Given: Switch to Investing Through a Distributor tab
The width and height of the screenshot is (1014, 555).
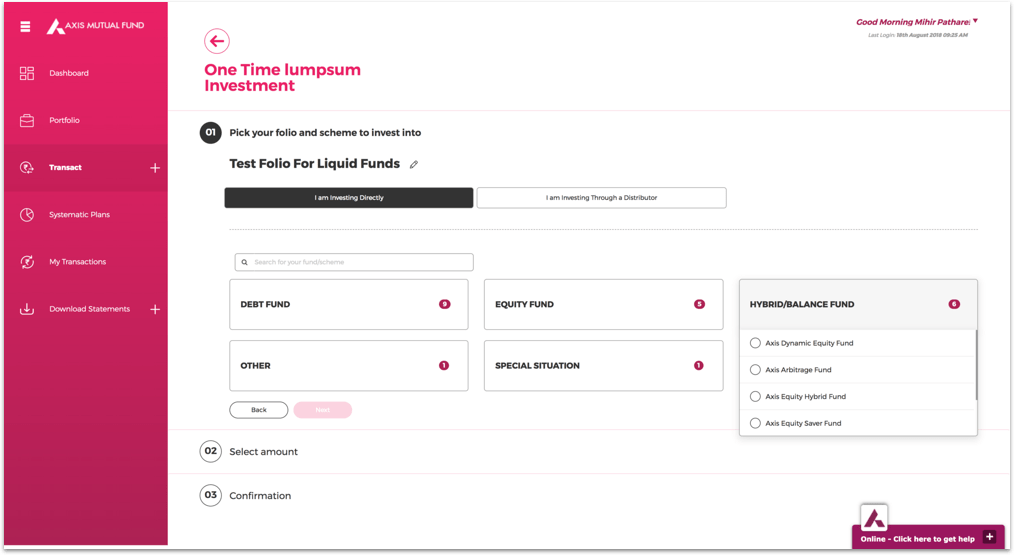Looking at the screenshot, I should pos(601,198).
